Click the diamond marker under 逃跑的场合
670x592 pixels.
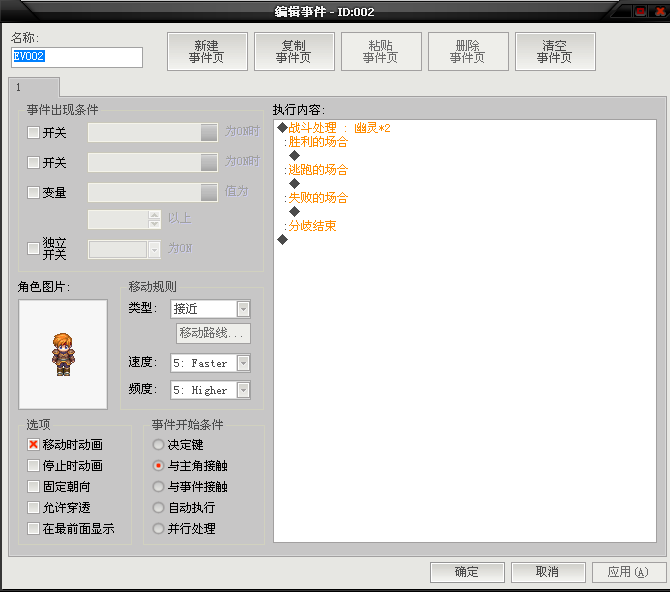coord(294,184)
